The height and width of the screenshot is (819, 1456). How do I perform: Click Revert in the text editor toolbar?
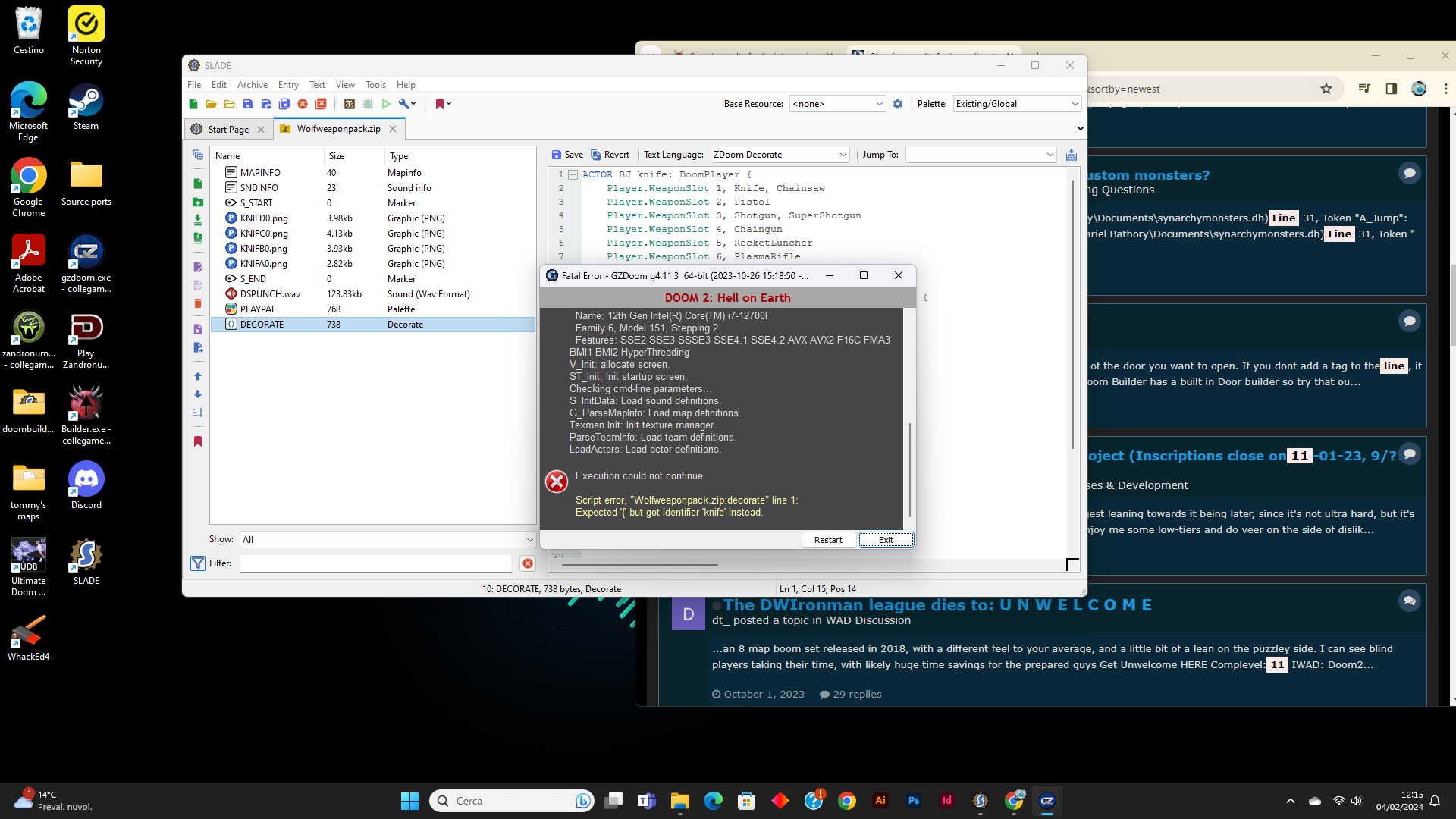610,155
